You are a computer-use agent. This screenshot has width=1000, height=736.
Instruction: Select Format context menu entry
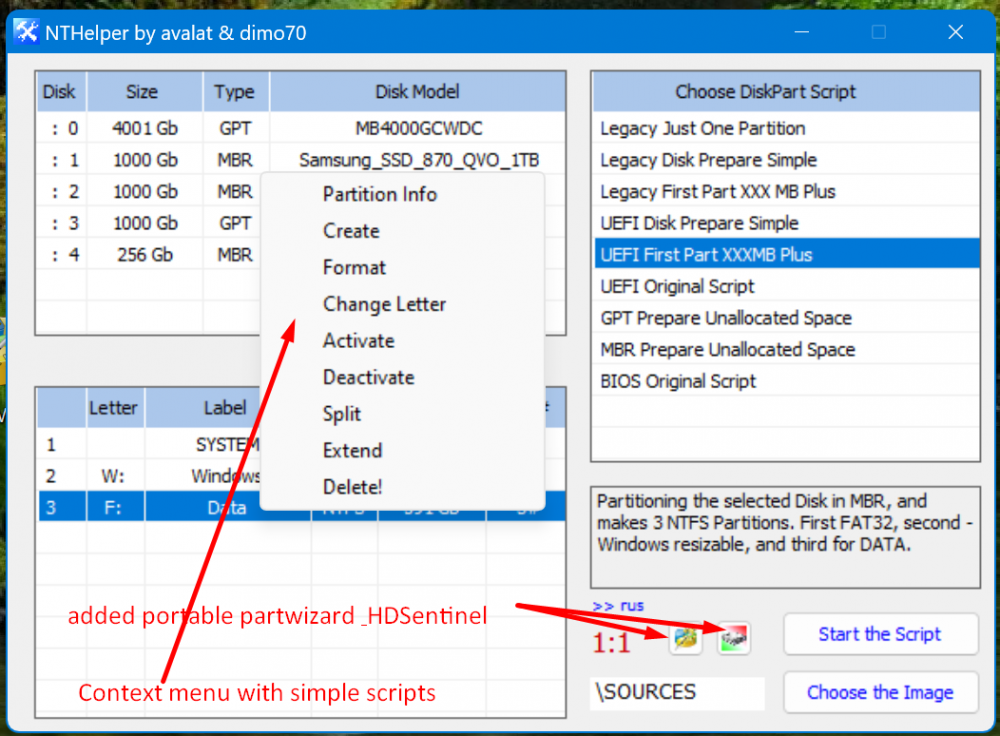(x=354, y=268)
